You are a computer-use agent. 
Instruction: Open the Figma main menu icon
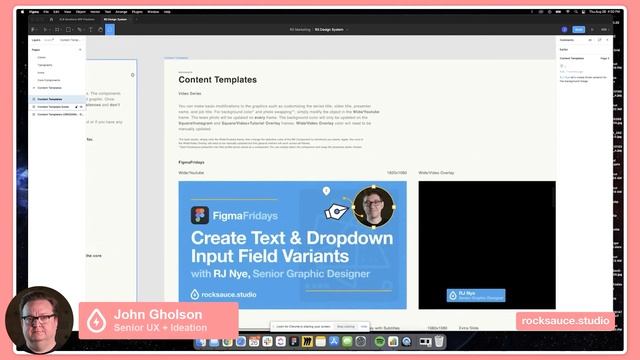(33, 30)
